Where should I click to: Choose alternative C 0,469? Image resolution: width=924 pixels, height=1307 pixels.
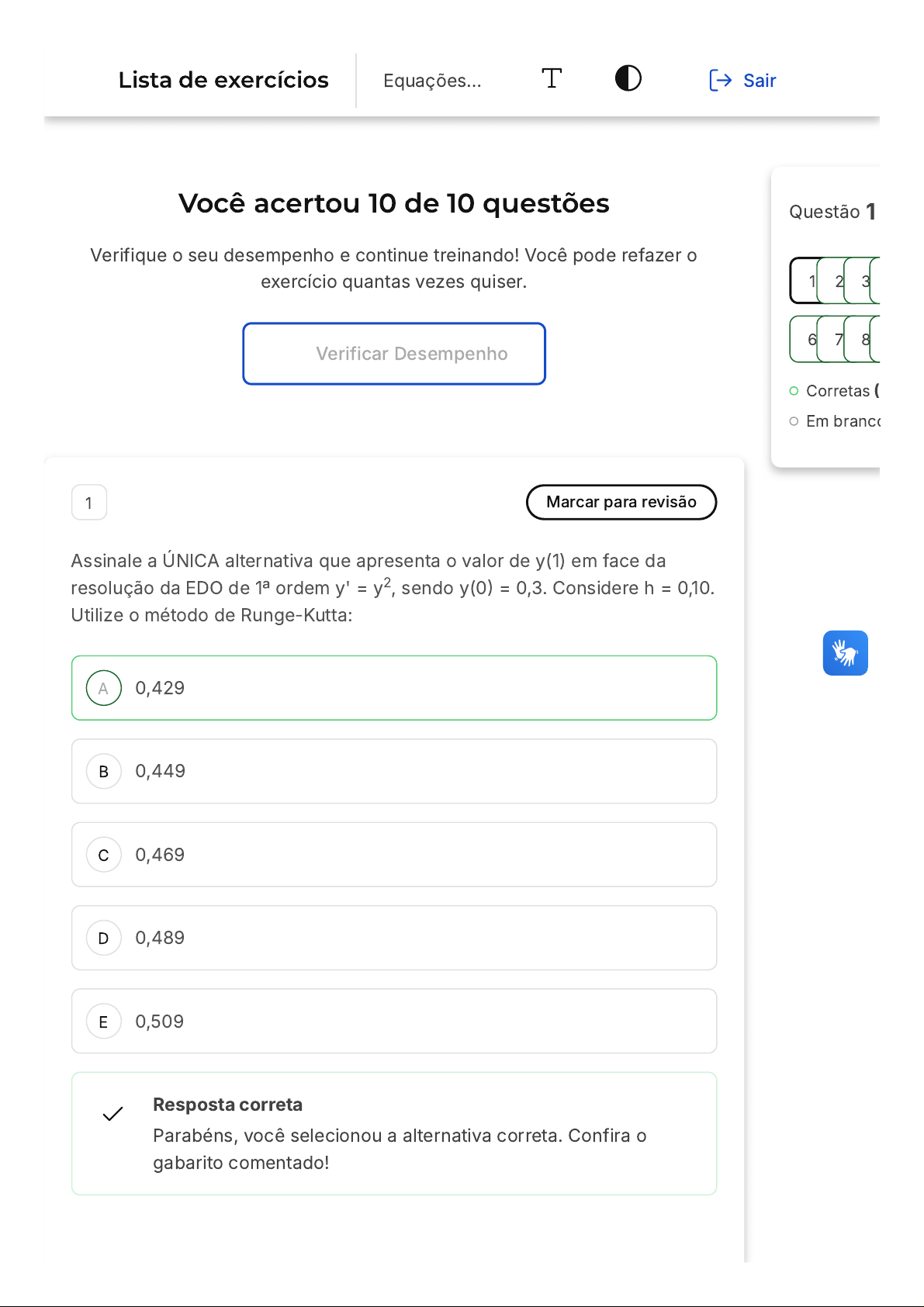(x=393, y=855)
